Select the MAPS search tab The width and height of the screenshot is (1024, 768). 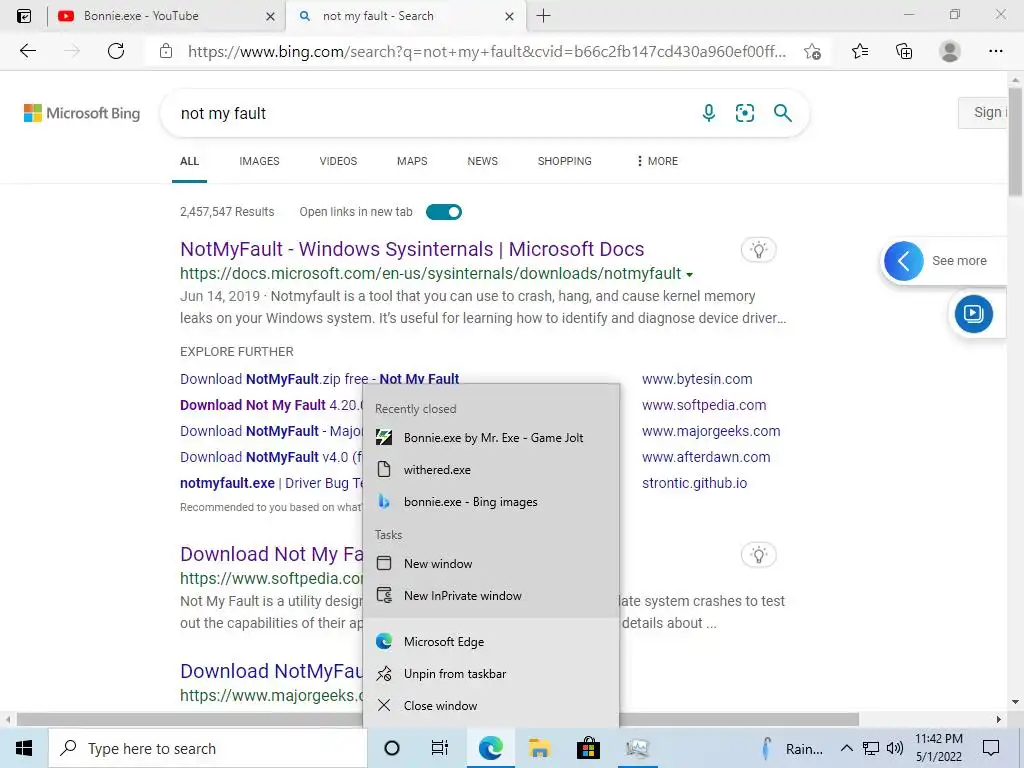pyautogui.click(x=412, y=161)
